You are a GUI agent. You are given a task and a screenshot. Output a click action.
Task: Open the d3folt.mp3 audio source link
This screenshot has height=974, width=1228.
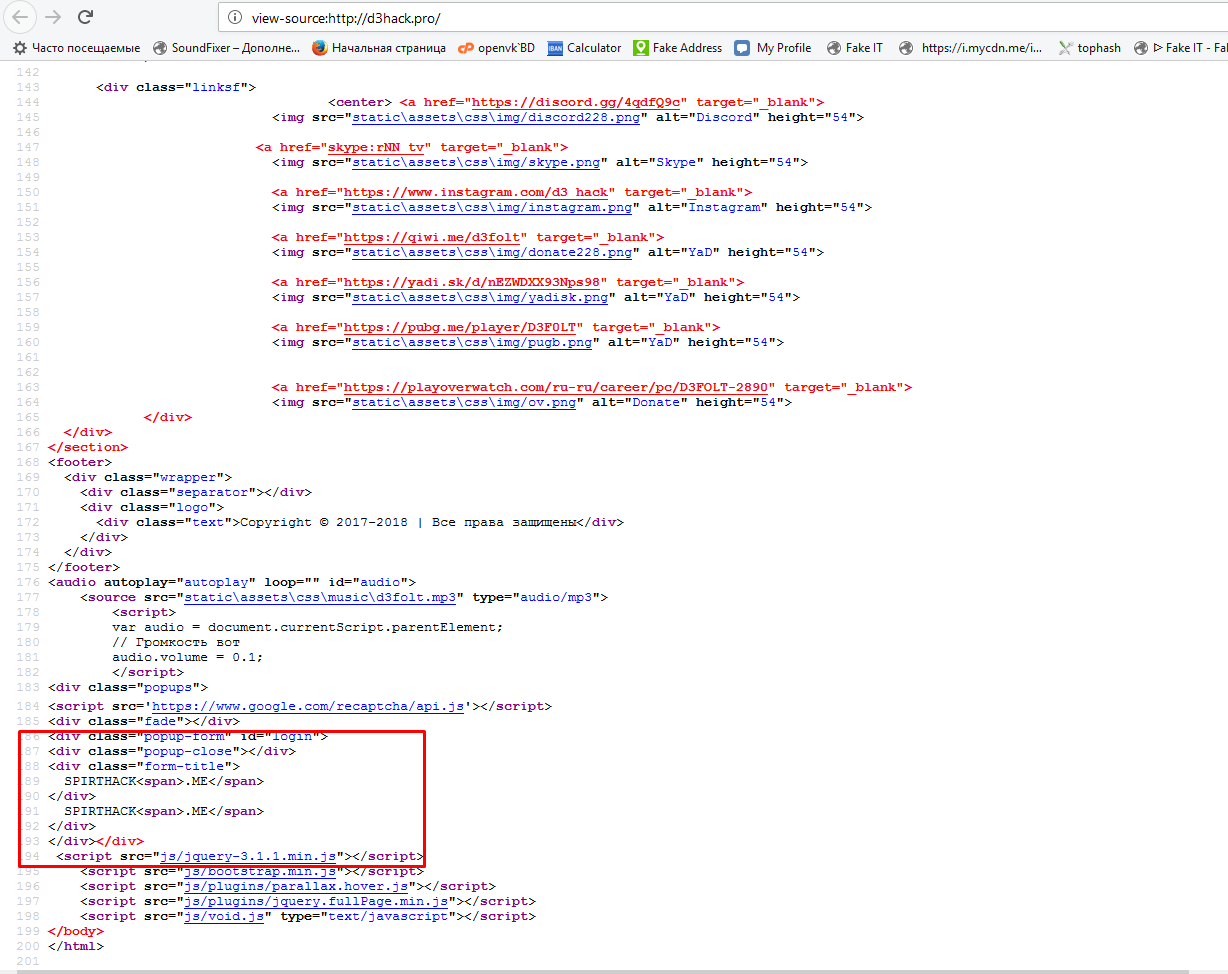[319, 597]
